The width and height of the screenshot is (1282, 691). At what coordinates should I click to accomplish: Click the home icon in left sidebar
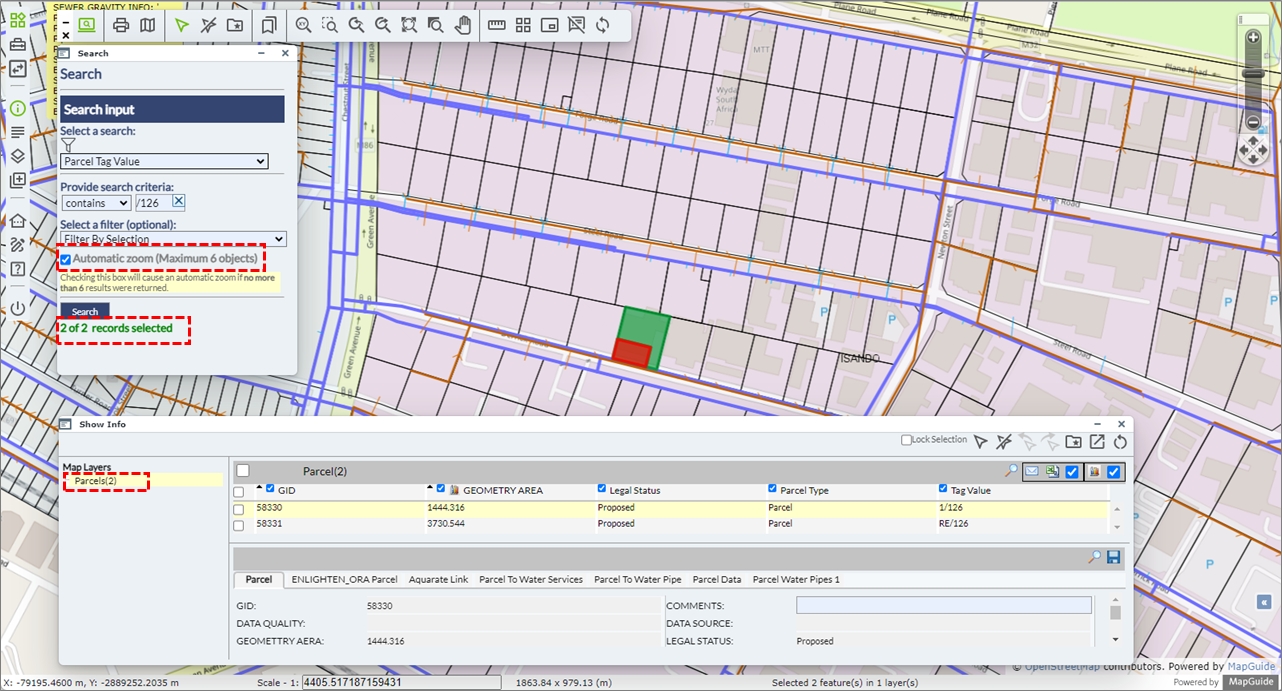click(x=18, y=220)
